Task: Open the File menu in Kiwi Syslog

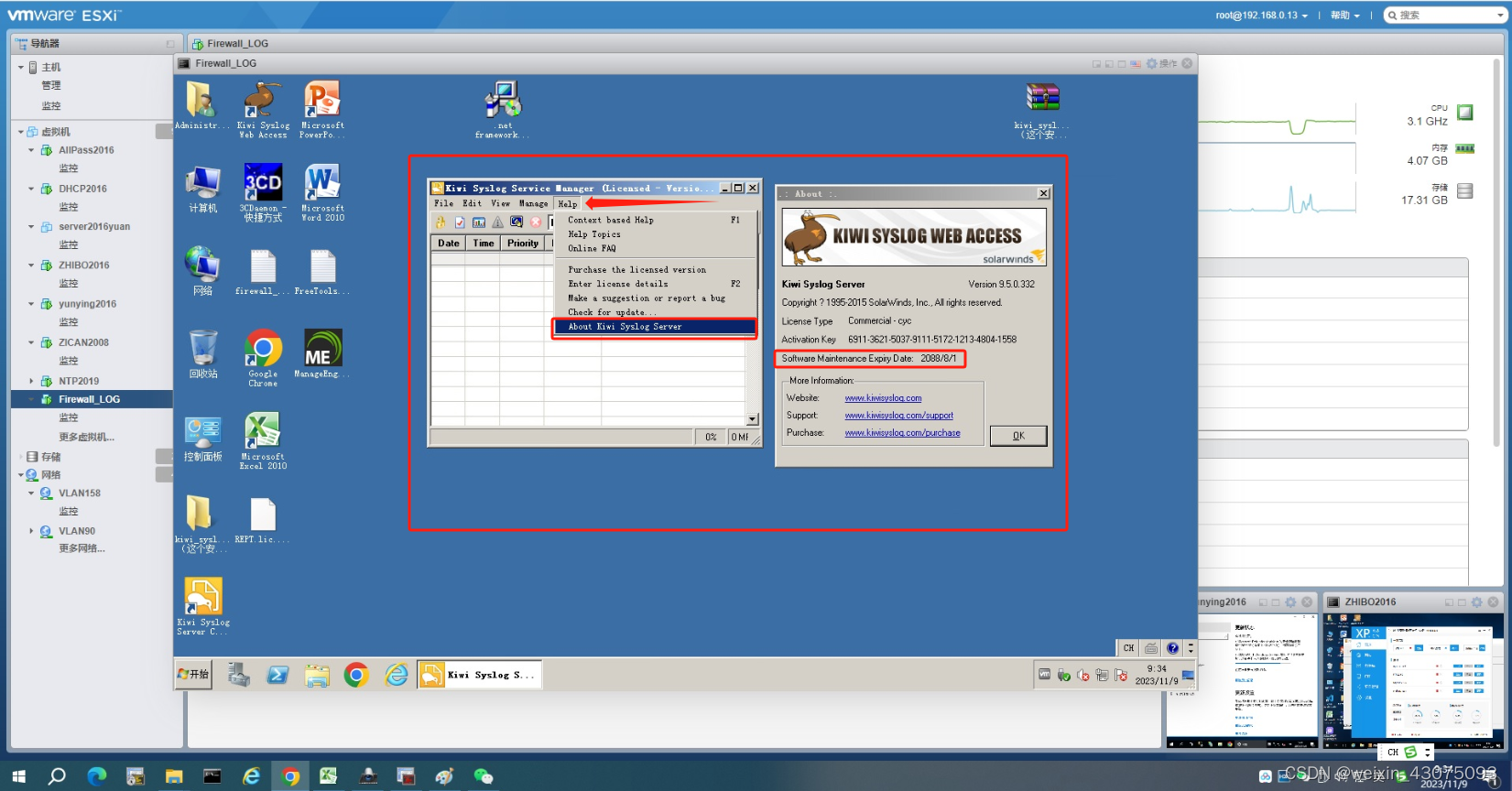Action: pos(444,203)
